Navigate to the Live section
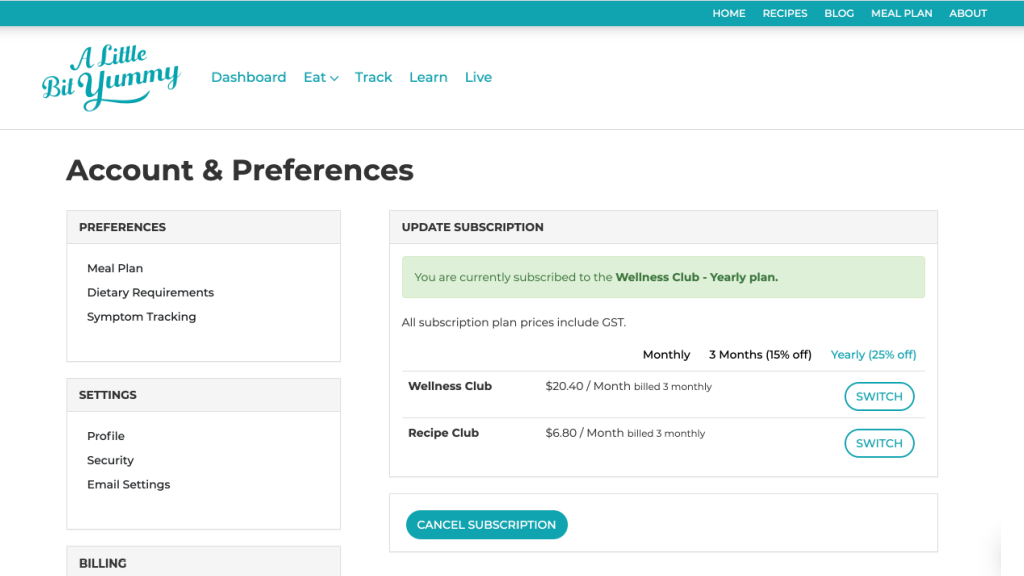Screen dimensions: 1024x576 click(x=478, y=77)
